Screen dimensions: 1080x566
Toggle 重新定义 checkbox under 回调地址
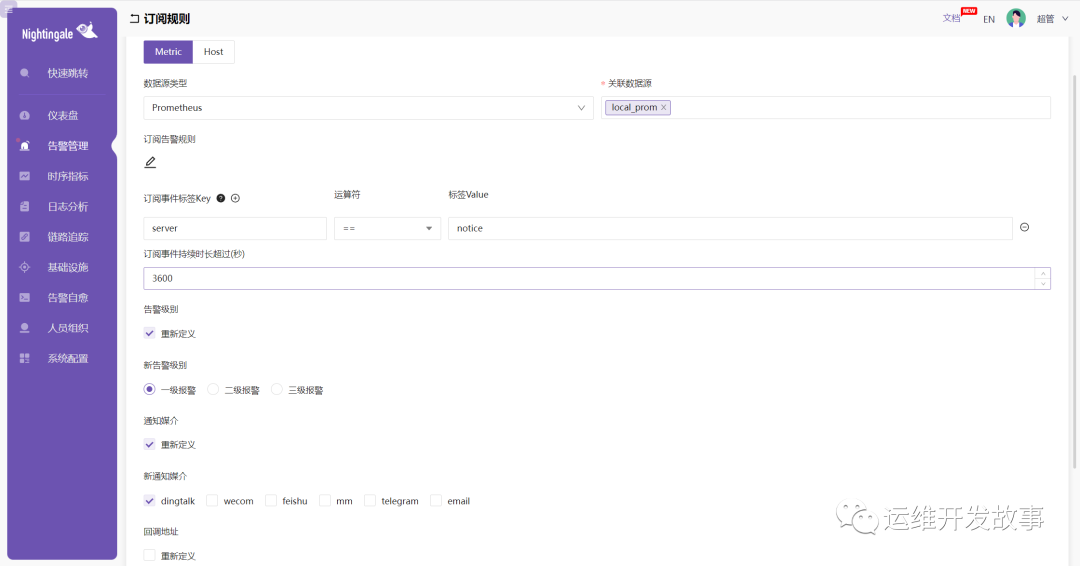150,555
